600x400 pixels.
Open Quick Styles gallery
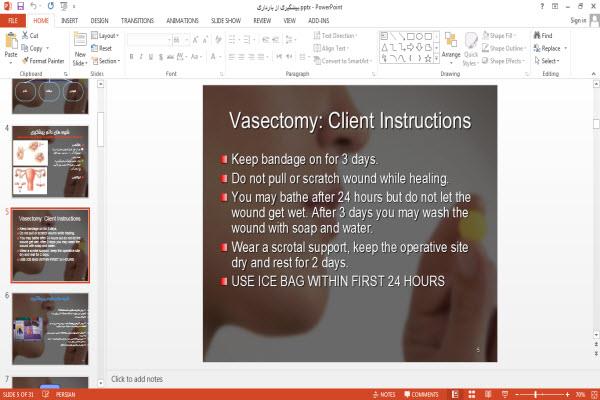coord(471,49)
